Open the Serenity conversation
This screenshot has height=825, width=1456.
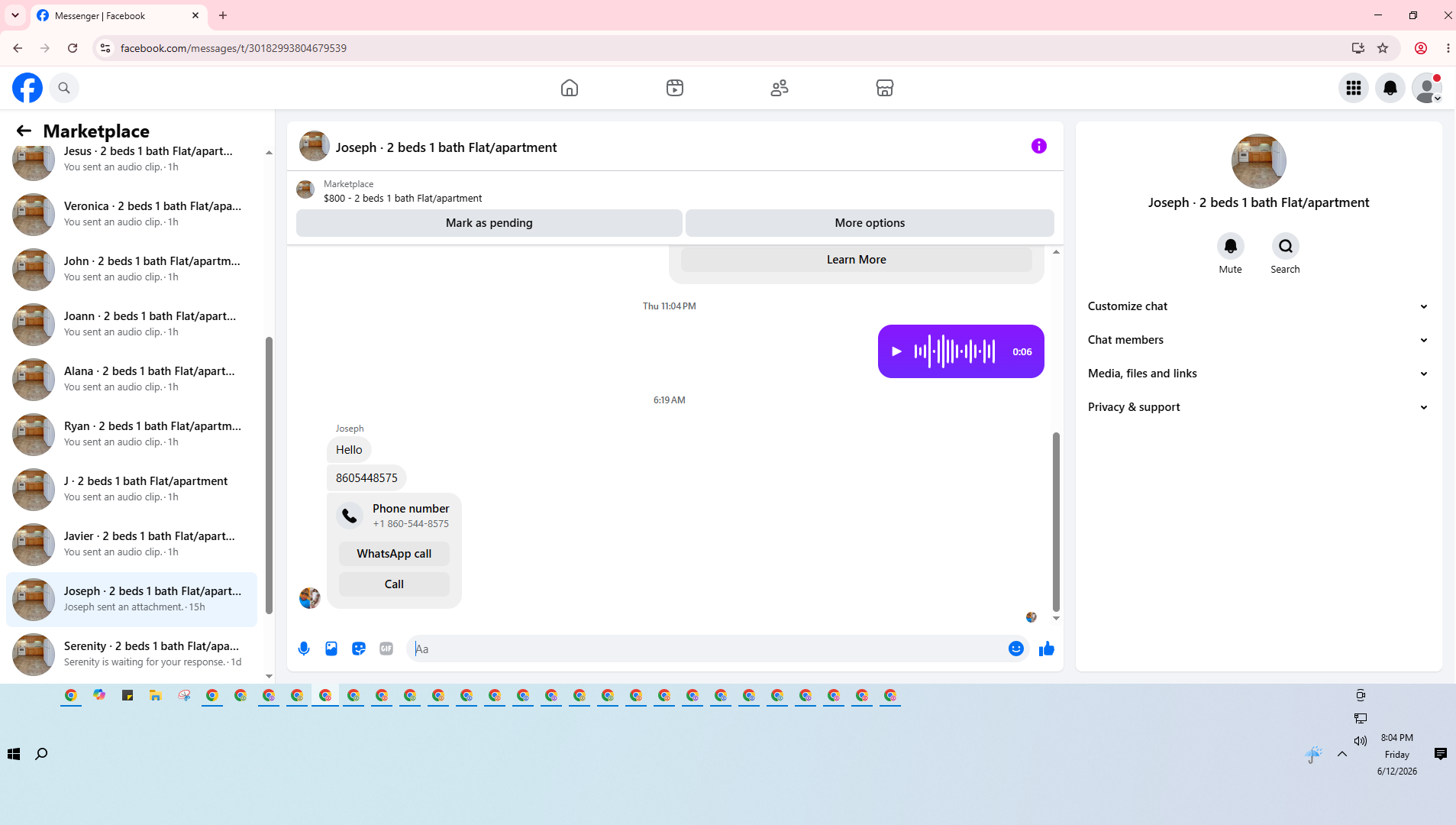tap(132, 654)
